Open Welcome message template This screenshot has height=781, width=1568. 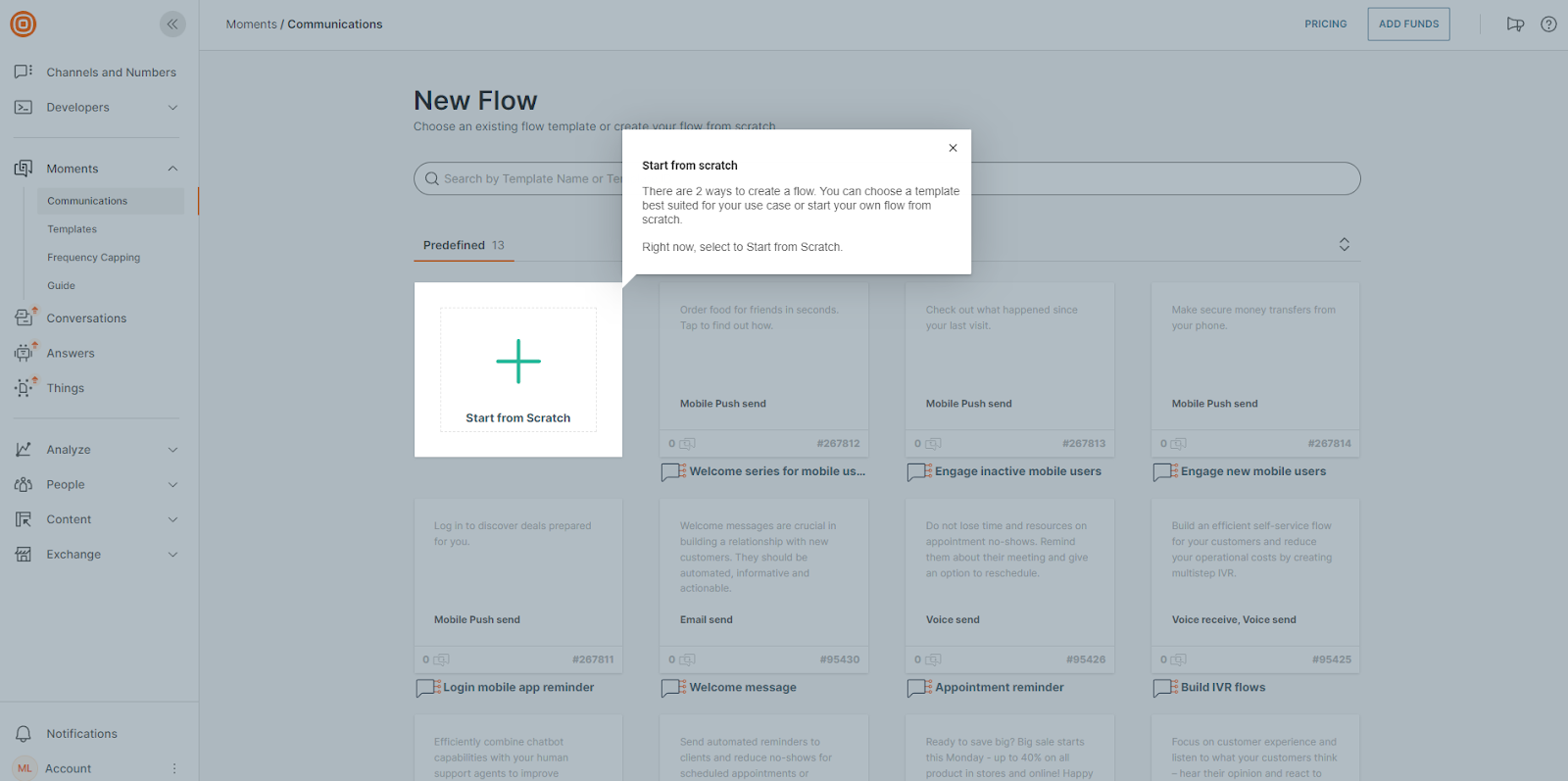pyautogui.click(x=743, y=687)
